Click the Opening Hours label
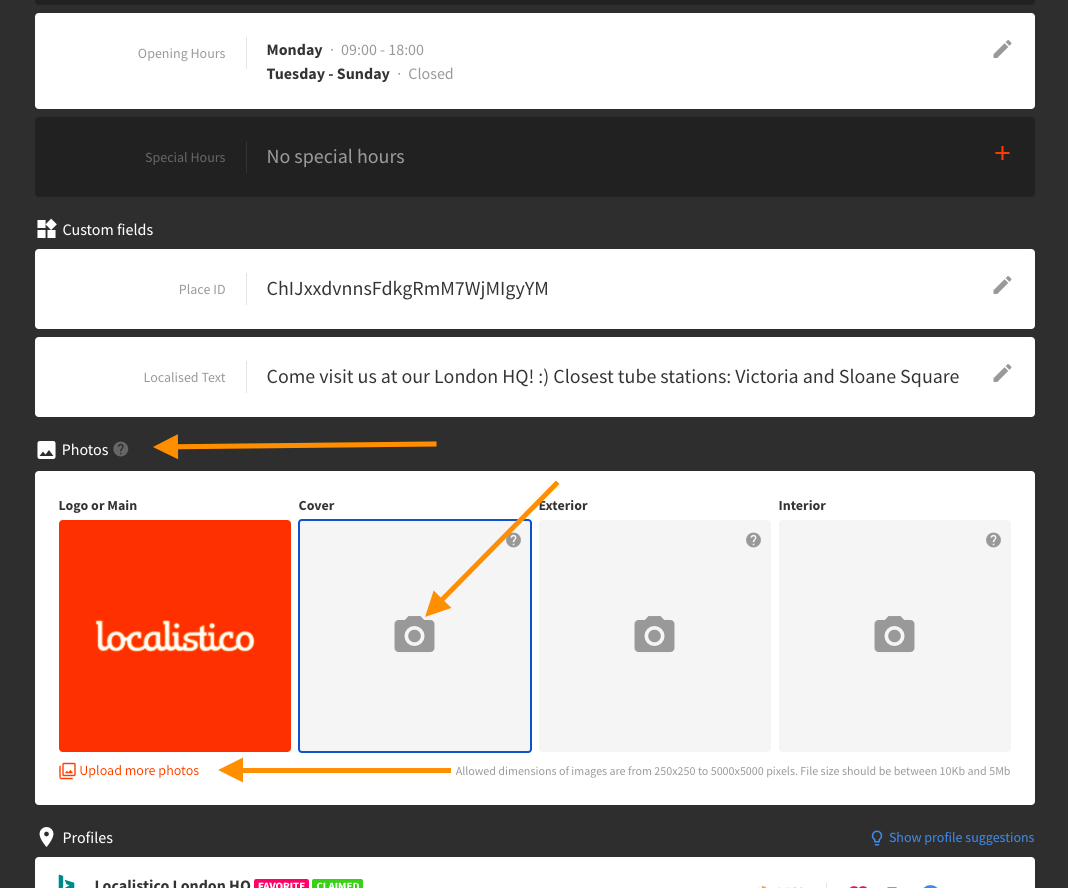The height and width of the screenshot is (888, 1068). point(181,54)
